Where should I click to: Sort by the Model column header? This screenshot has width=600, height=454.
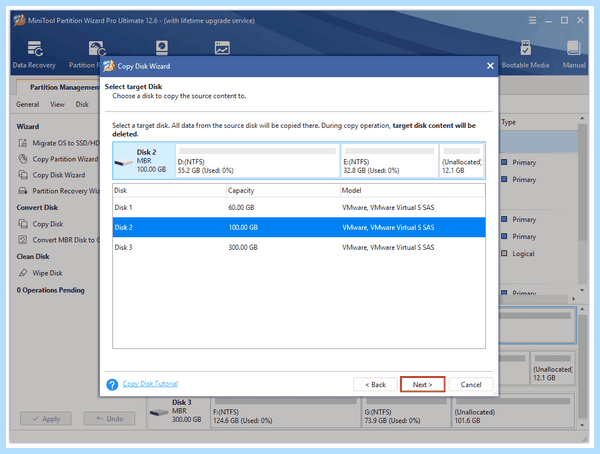413,190
